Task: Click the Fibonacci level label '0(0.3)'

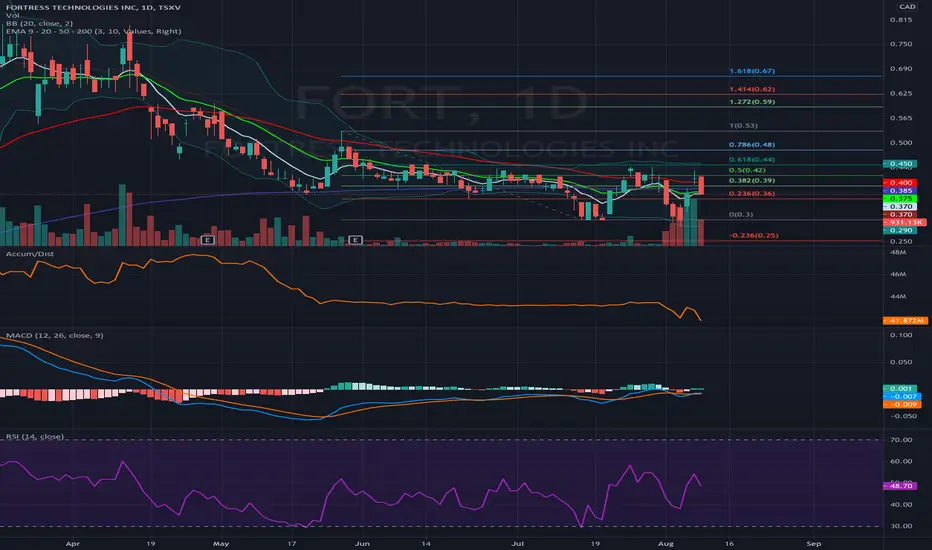Action: pos(741,214)
